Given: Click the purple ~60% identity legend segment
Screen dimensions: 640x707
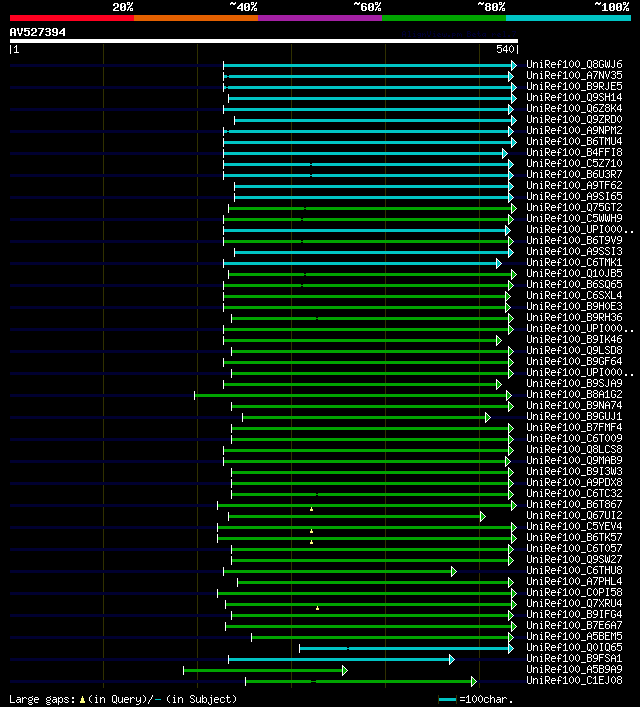Looking at the screenshot, I should 320,18.
